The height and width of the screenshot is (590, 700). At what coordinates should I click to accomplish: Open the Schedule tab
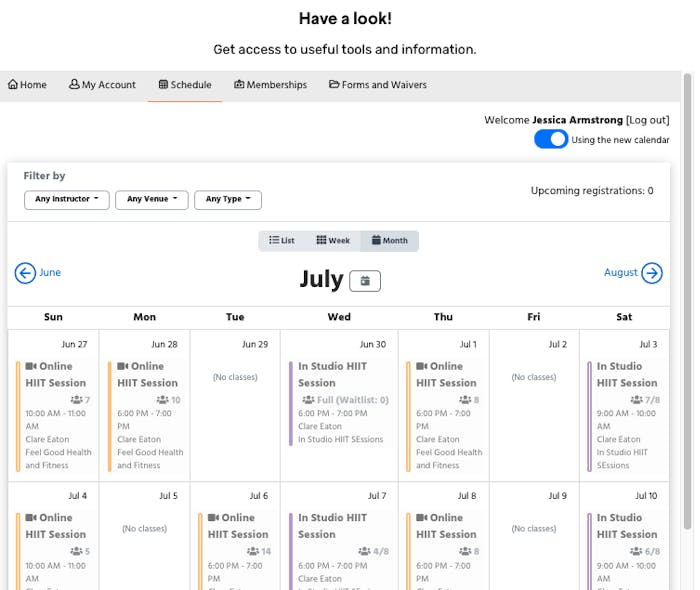185,84
